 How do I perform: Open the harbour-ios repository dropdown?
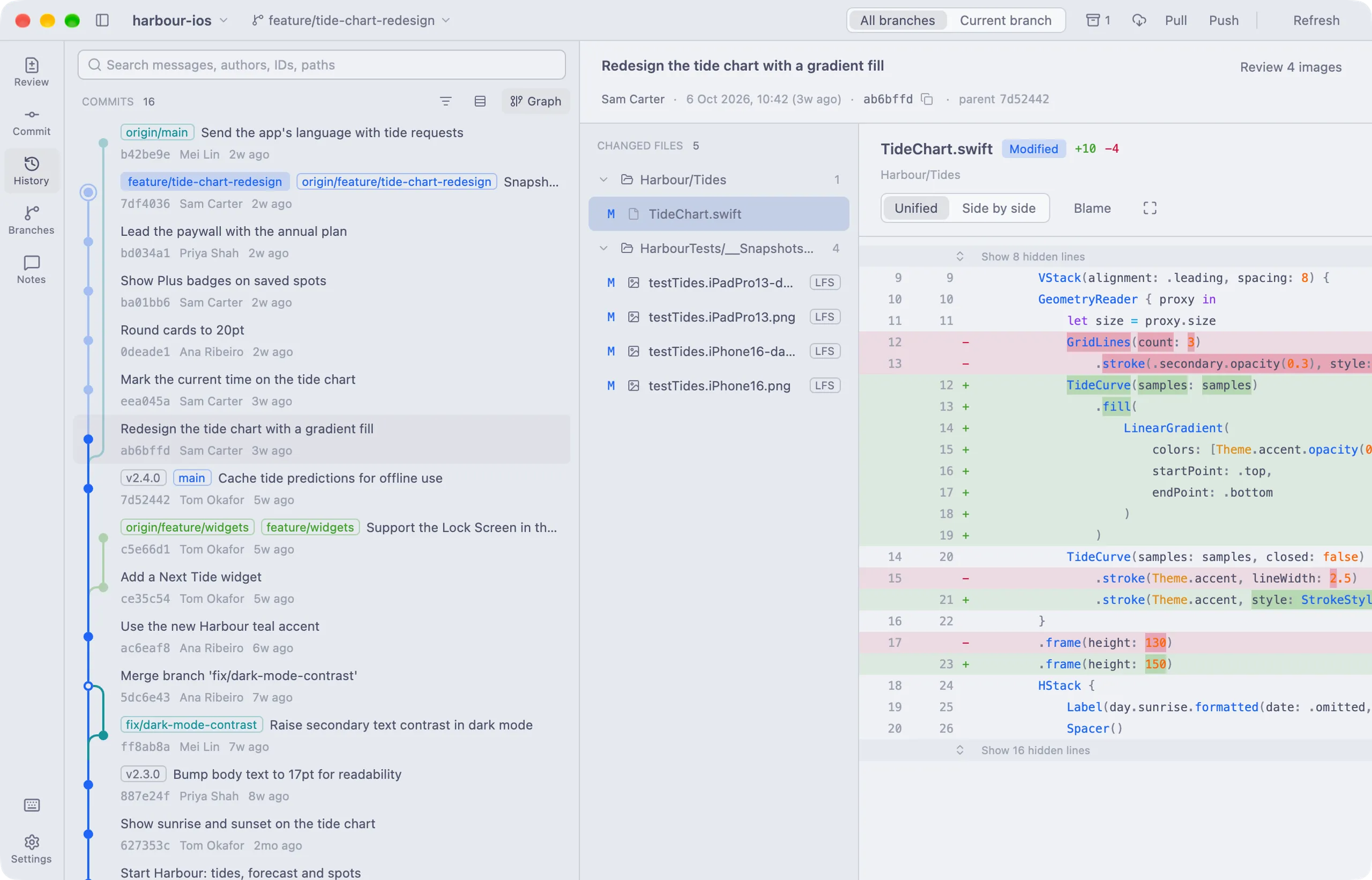pos(180,20)
